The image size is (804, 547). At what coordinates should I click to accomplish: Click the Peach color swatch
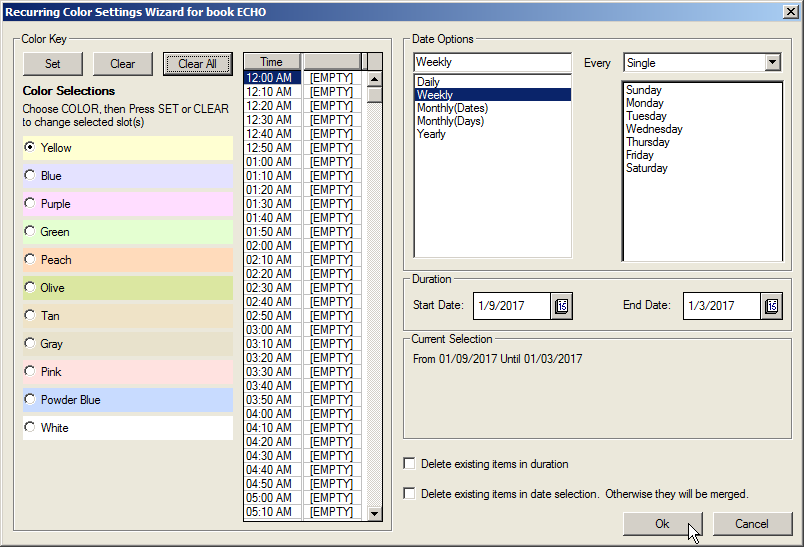click(x=128, y=260)
